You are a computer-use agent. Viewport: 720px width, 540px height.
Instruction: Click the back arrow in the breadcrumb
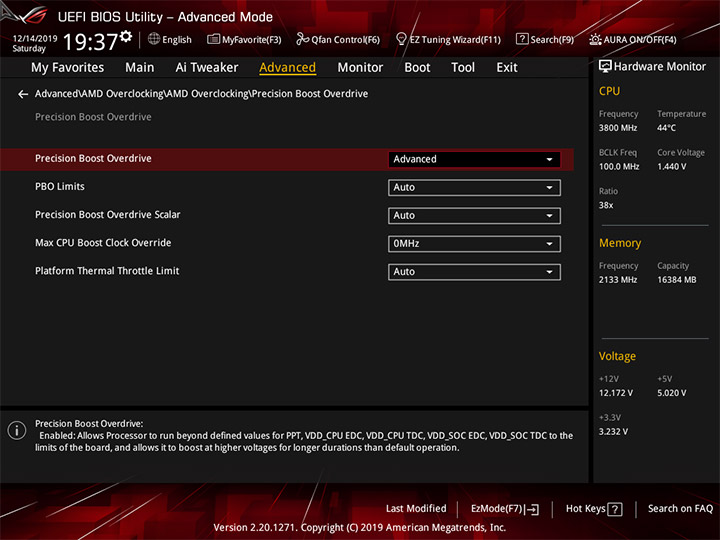click(x=23, y=94)
